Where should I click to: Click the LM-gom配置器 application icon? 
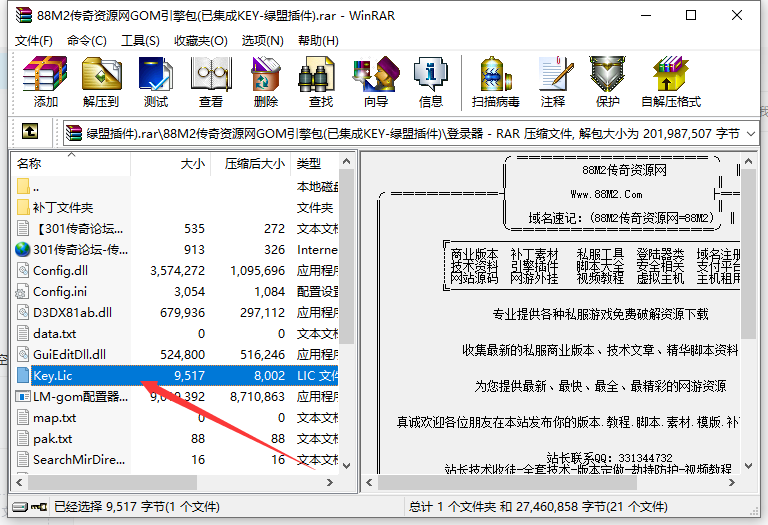coord(23,396)
